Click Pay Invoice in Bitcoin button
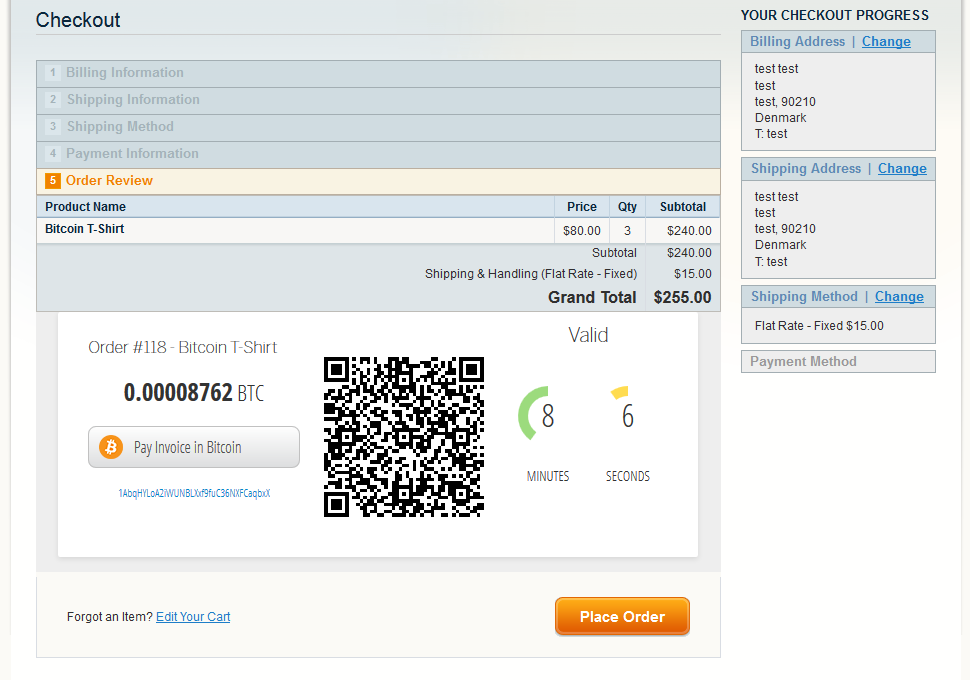 [194, 447]
